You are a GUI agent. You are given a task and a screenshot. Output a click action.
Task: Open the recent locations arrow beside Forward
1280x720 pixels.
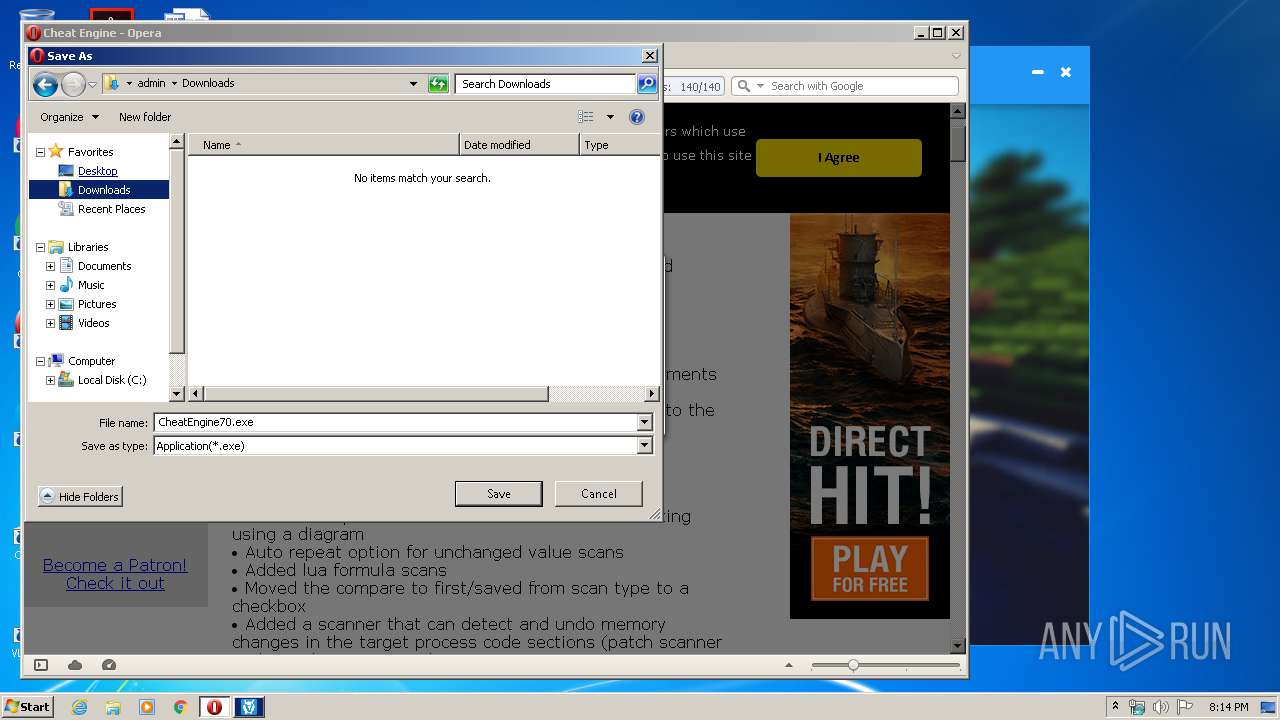point(92,85)
